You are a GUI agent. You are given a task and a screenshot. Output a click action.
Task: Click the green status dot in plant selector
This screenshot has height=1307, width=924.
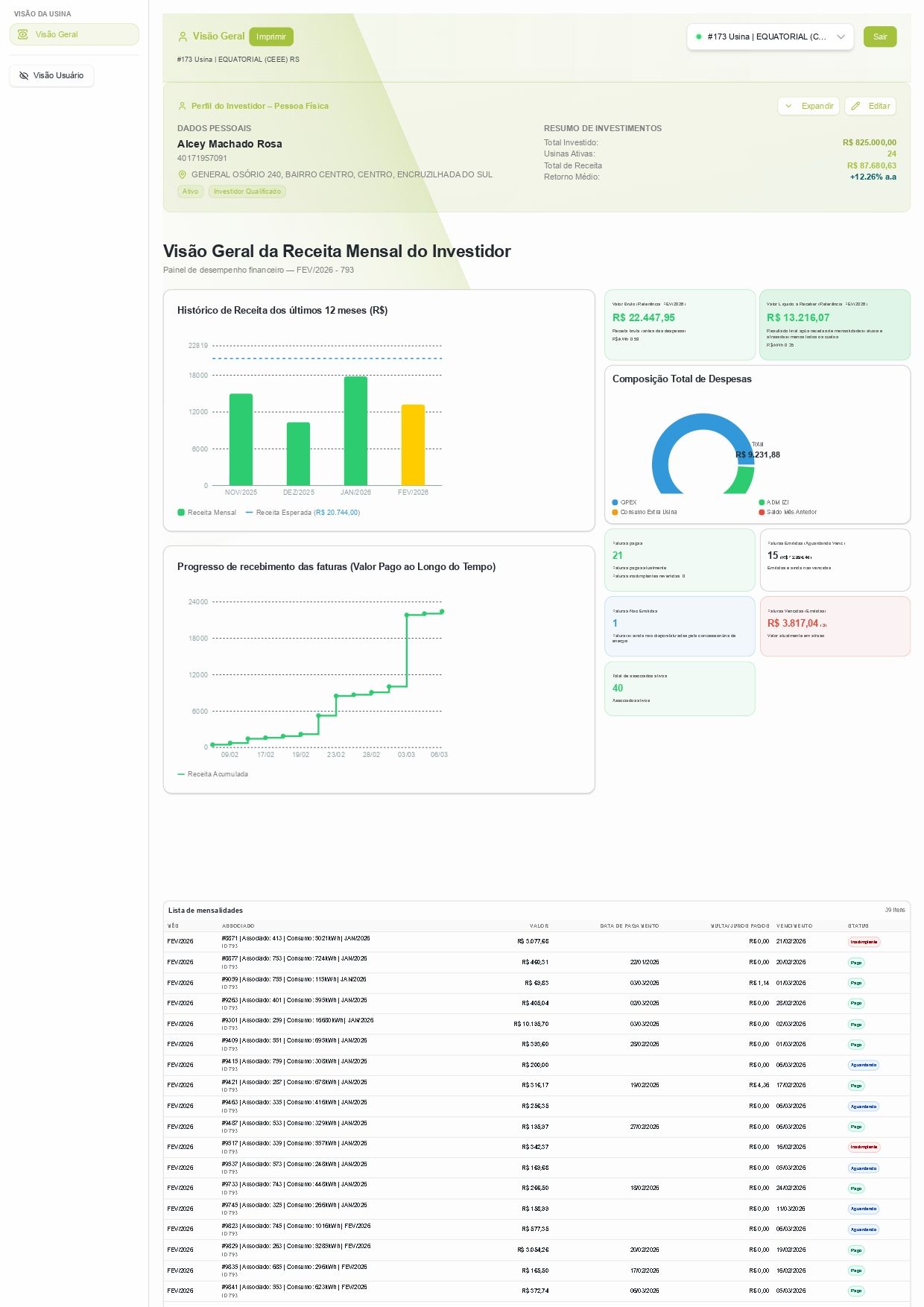point(698,37)
